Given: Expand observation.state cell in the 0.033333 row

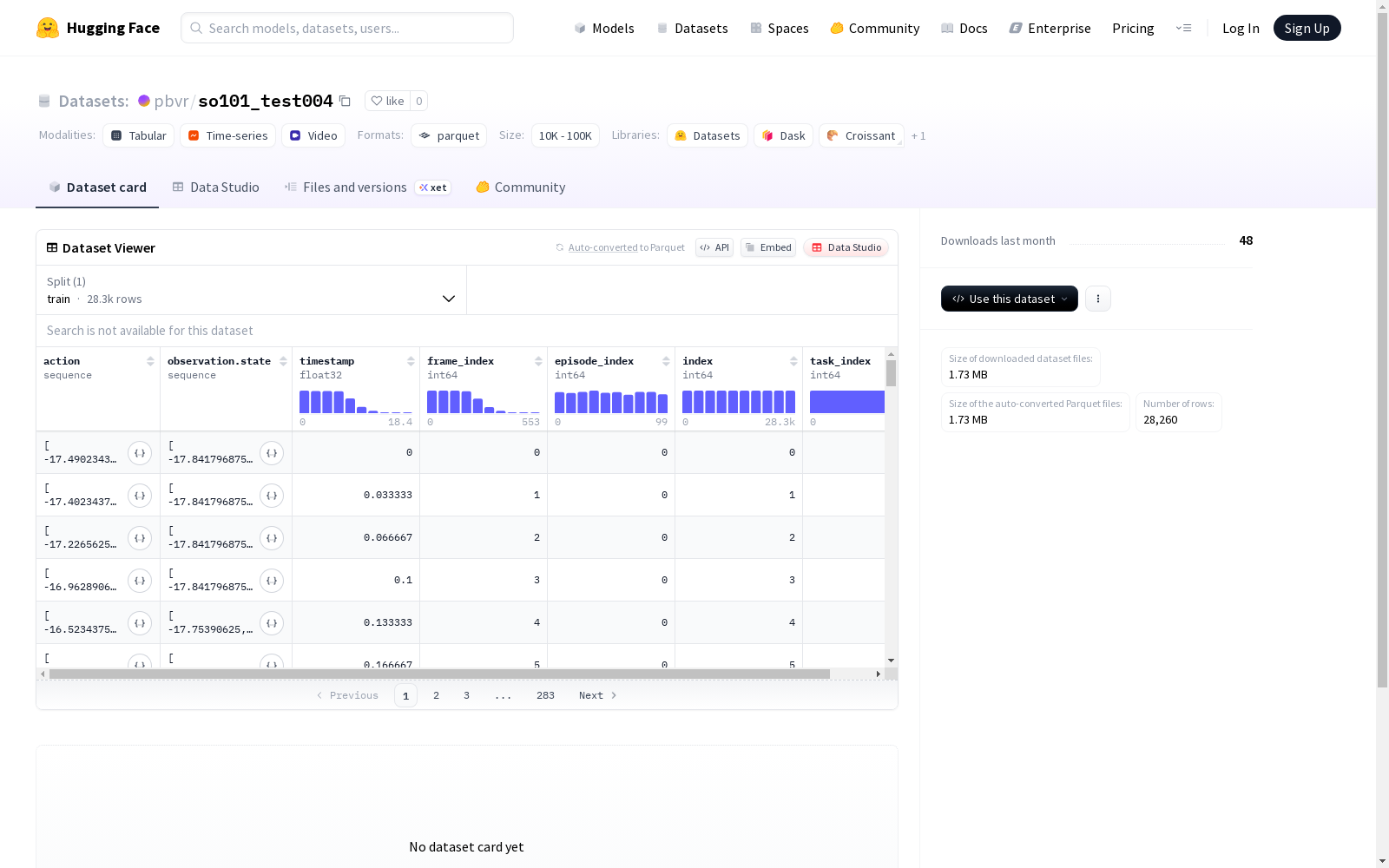Looking at the screenshot, I should tap(272, 496).
